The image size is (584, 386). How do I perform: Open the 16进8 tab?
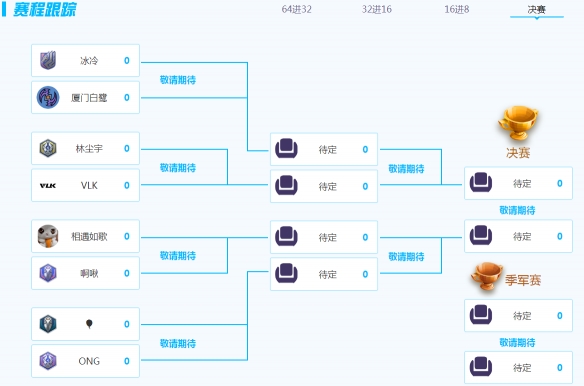(457, 9)
